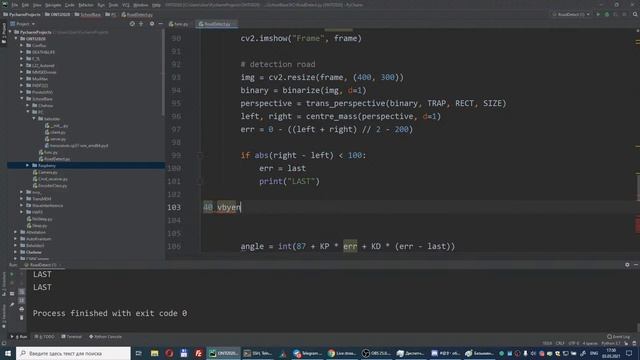Open the Terminal tool window

coord(71,337)
